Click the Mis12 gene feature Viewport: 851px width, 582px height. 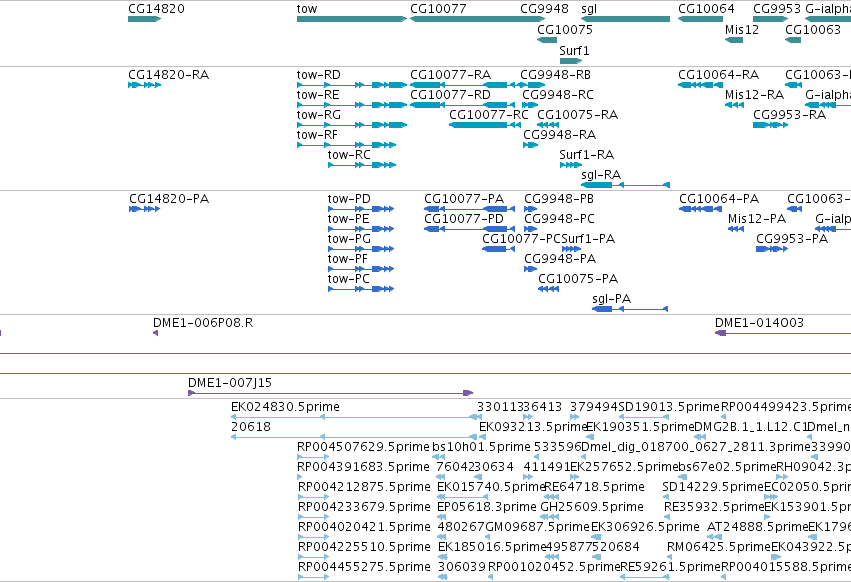(734, 40)
